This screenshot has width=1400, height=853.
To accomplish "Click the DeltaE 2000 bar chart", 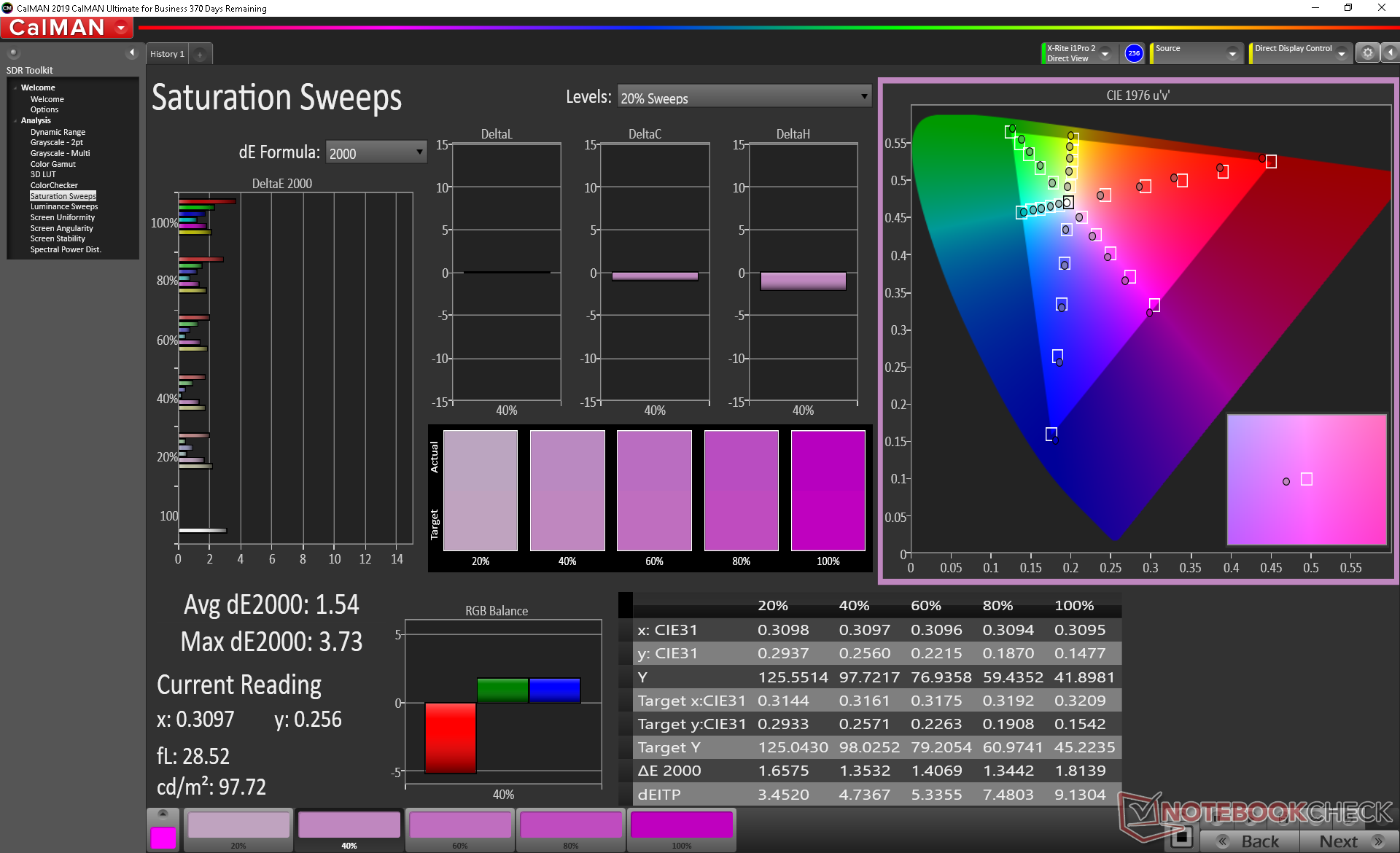I will coord(295,368).
